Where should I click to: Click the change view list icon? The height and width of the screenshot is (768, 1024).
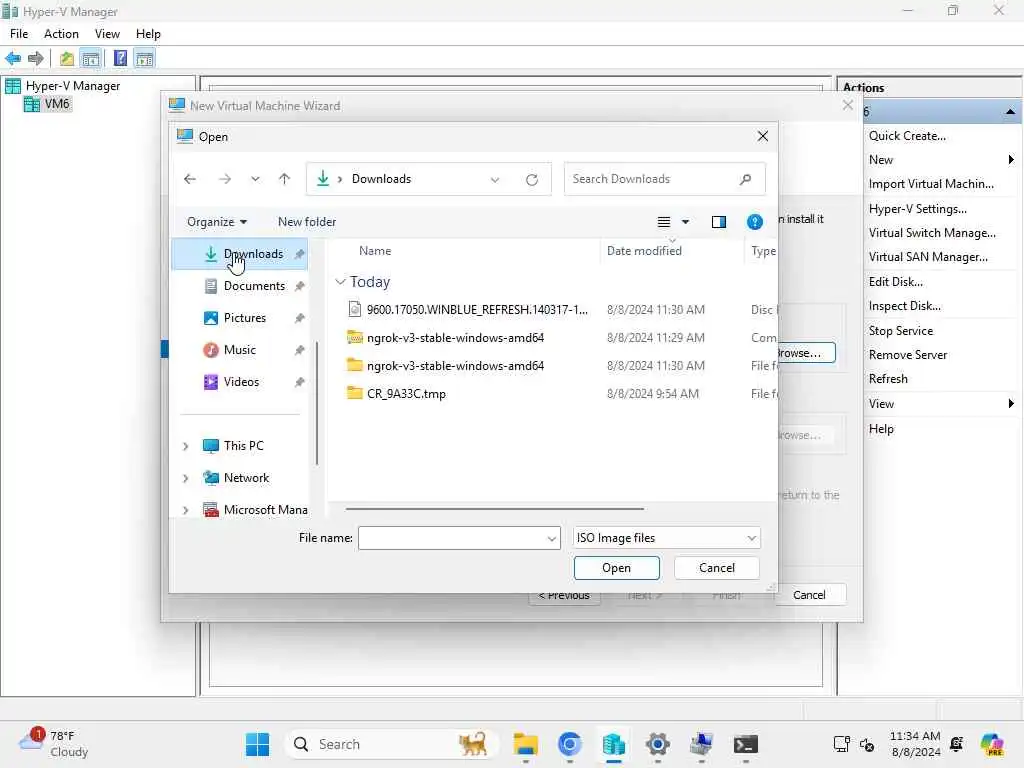[664, 222]
